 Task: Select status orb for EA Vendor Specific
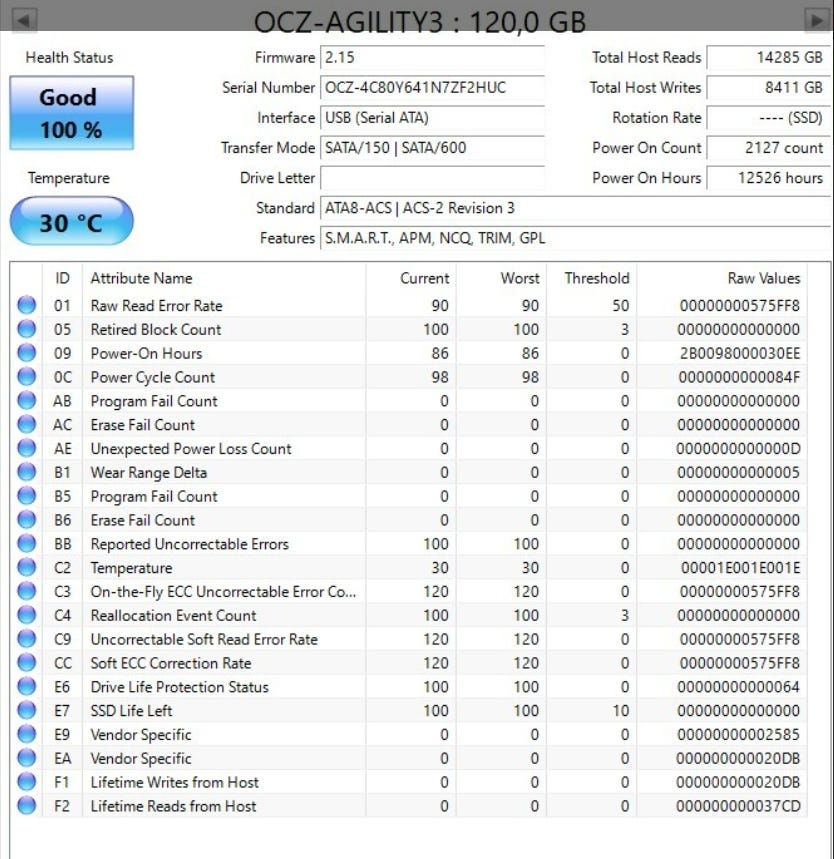pos(27,758)
